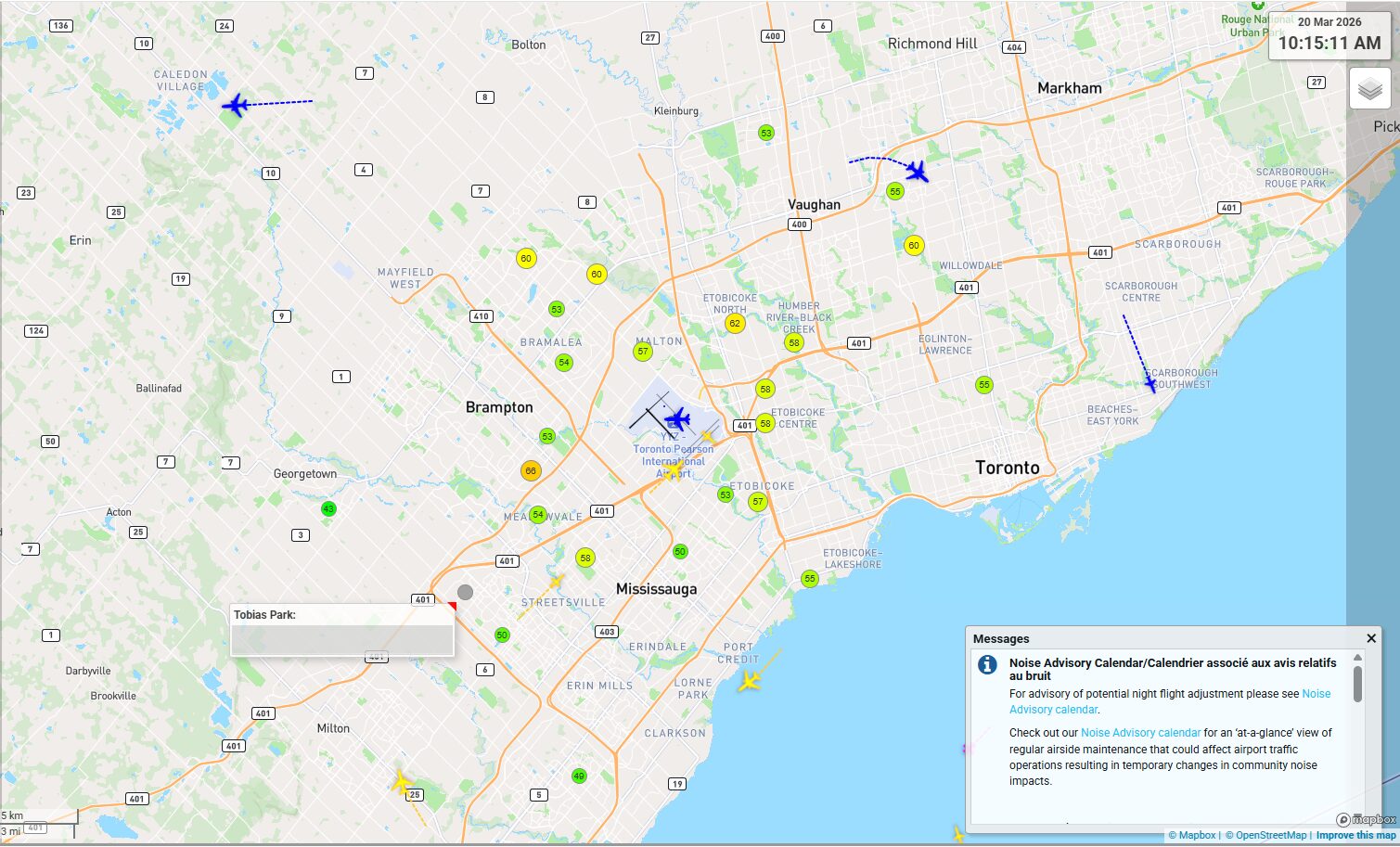
Task: Close the Messages panel
Action: pyautogui.click(x=1370, y=638)
